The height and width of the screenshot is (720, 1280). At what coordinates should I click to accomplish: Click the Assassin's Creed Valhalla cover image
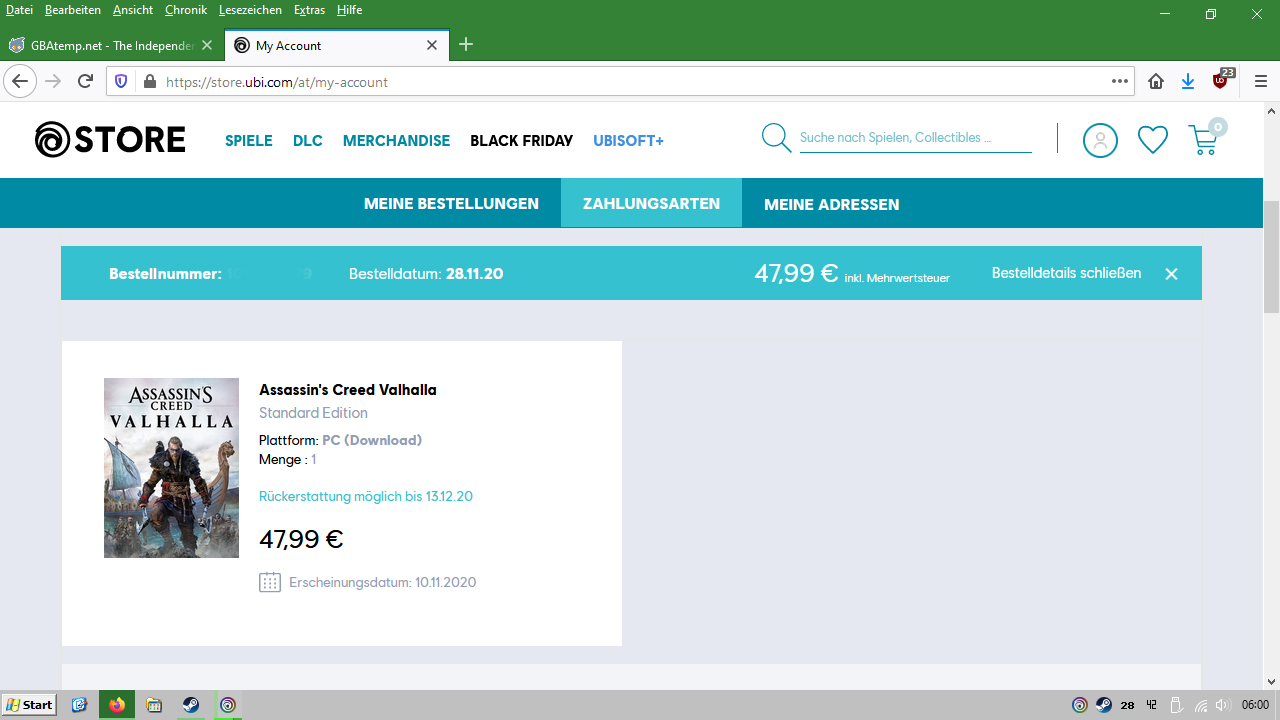172,468
